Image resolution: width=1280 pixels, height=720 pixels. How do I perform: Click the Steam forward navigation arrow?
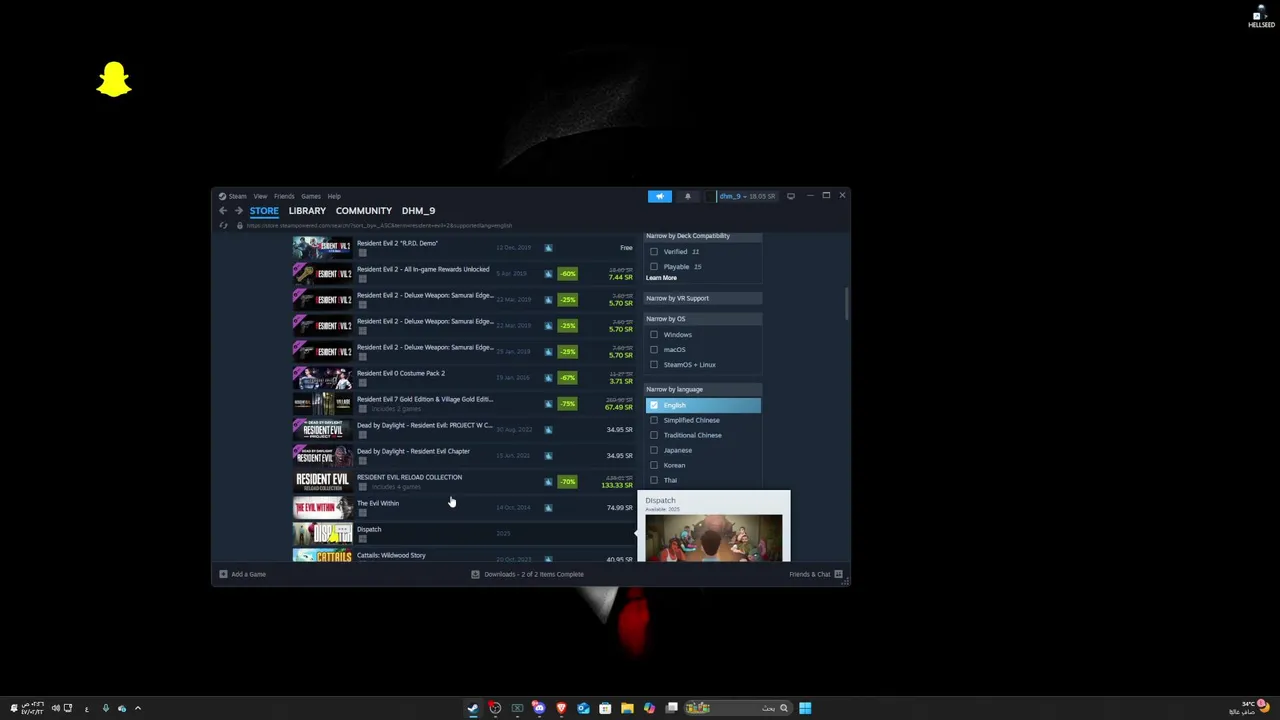(239, 211)
